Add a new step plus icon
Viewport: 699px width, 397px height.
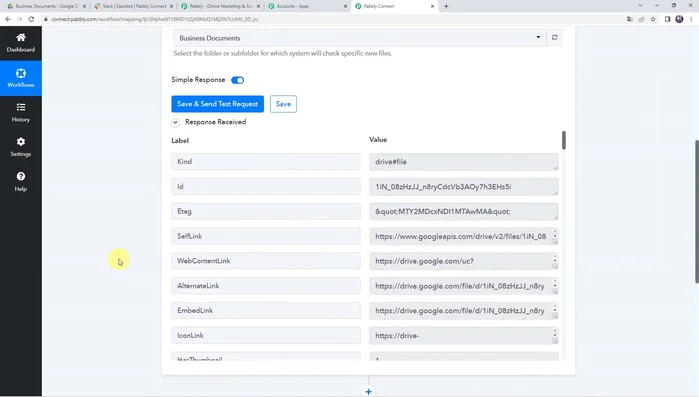pyautogui.click(x=368, y=392)
